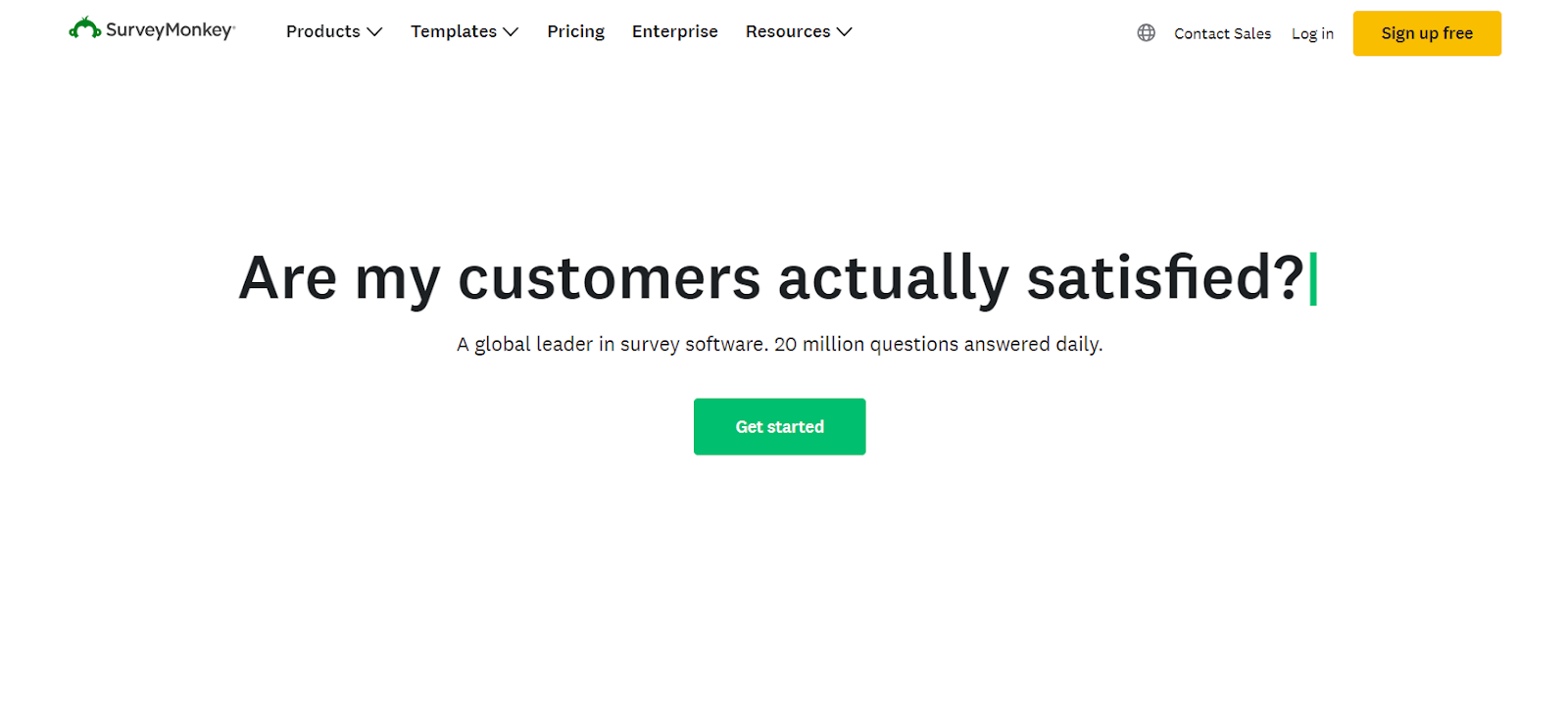Click the word "satisfied?" in the headline

pos(1165,278)
